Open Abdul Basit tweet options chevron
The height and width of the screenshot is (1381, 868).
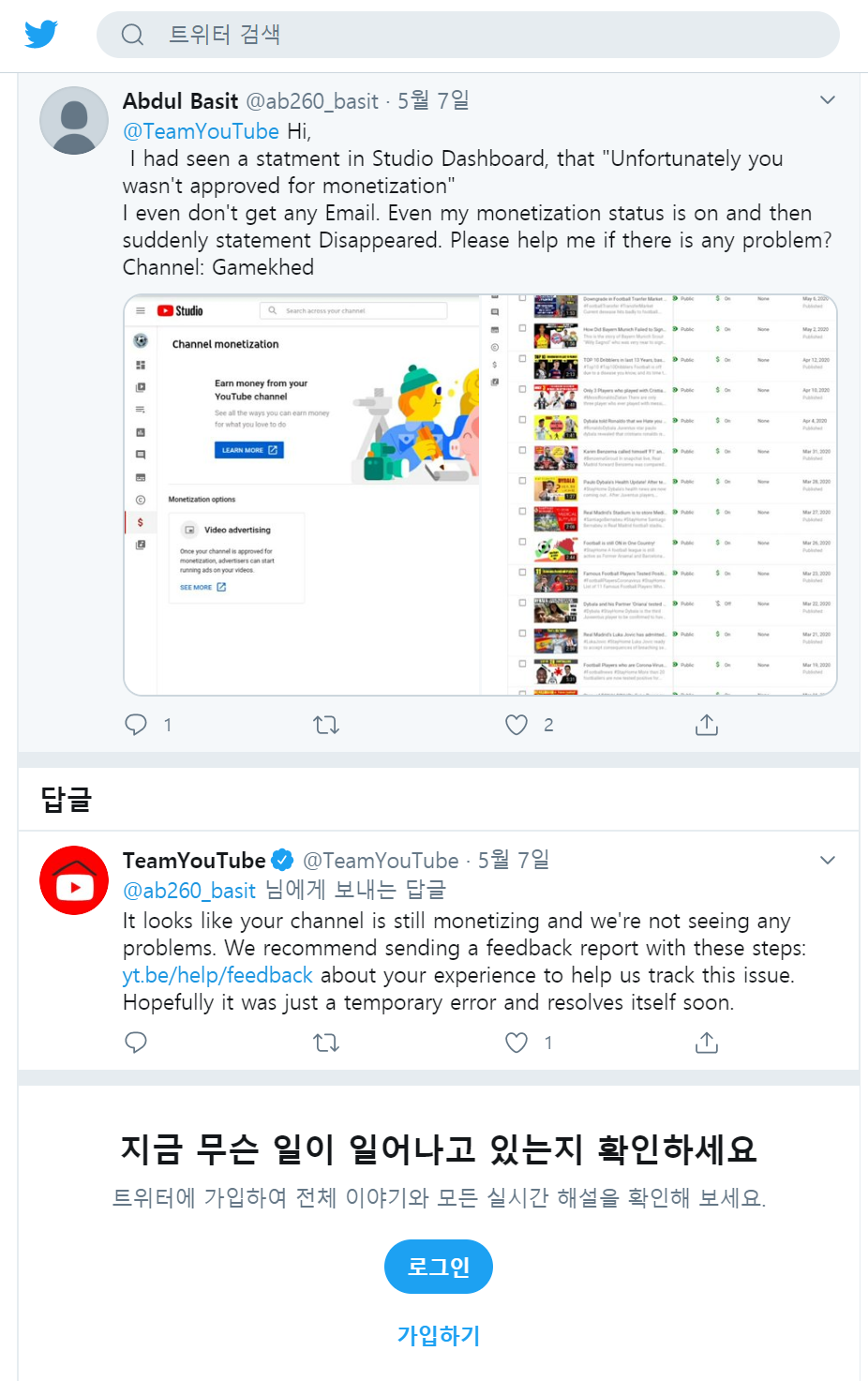tap(828, 100)
